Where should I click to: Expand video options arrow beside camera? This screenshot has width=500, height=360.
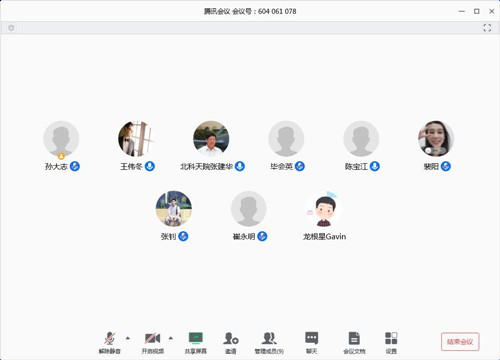171,338
